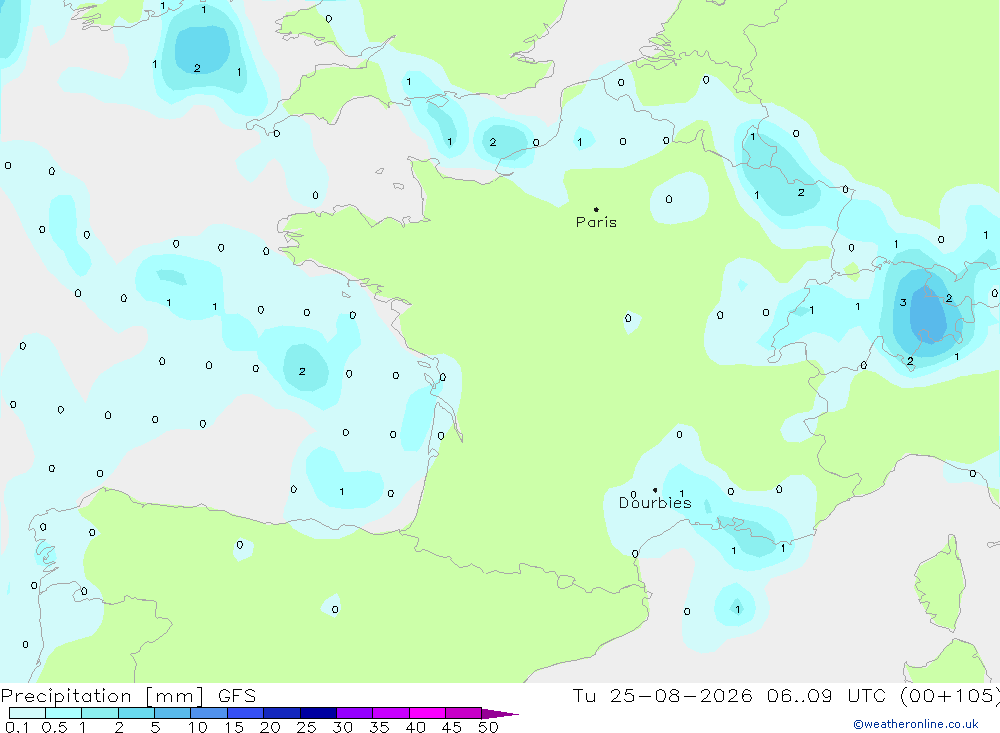Click the Precipitation [mm] title text
The width and height of the screenshot is (1000, 733).
tap(102, 695)
